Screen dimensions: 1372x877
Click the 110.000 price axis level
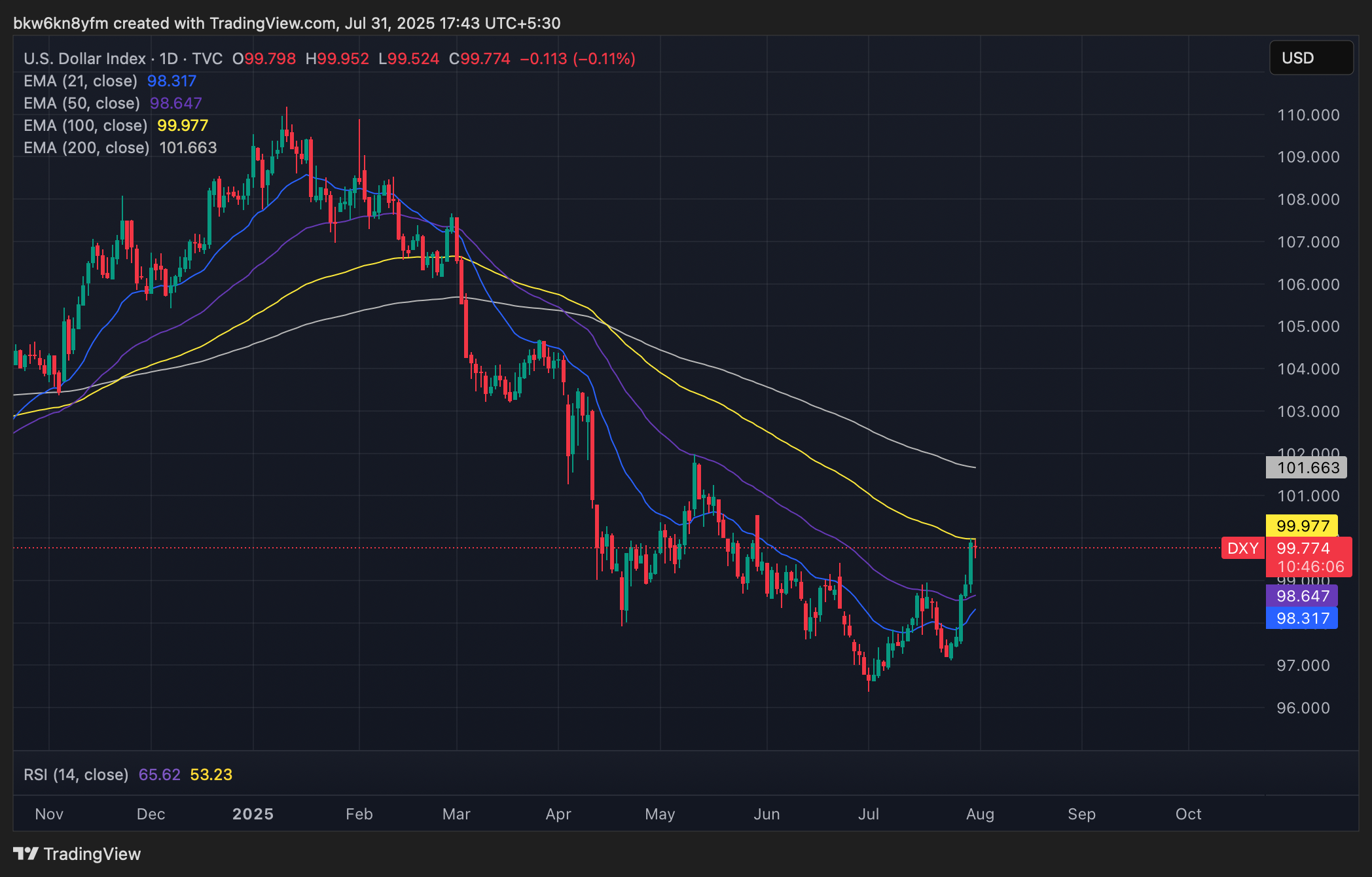point(1308,115)
